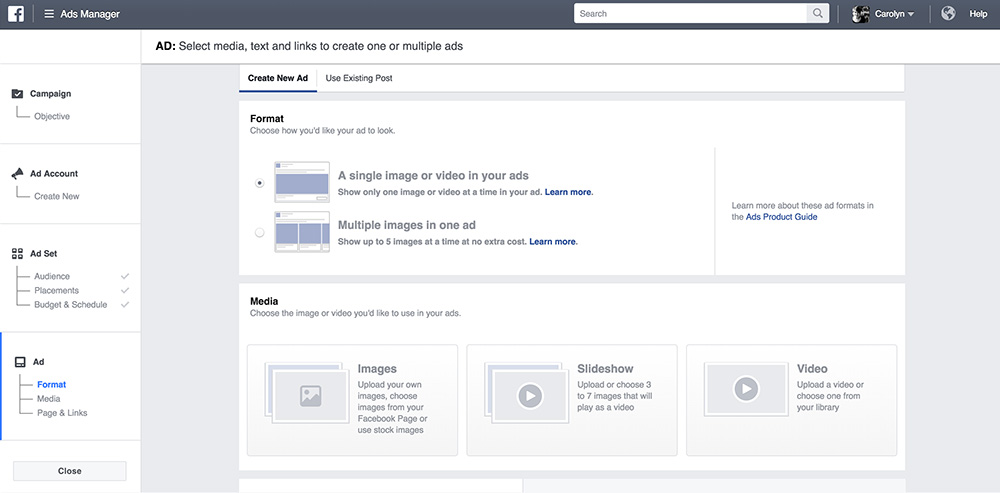Screen dimensions: 1000x493
Task: Click the Ad Set grid icon
Action: click(x=18, y=253)
